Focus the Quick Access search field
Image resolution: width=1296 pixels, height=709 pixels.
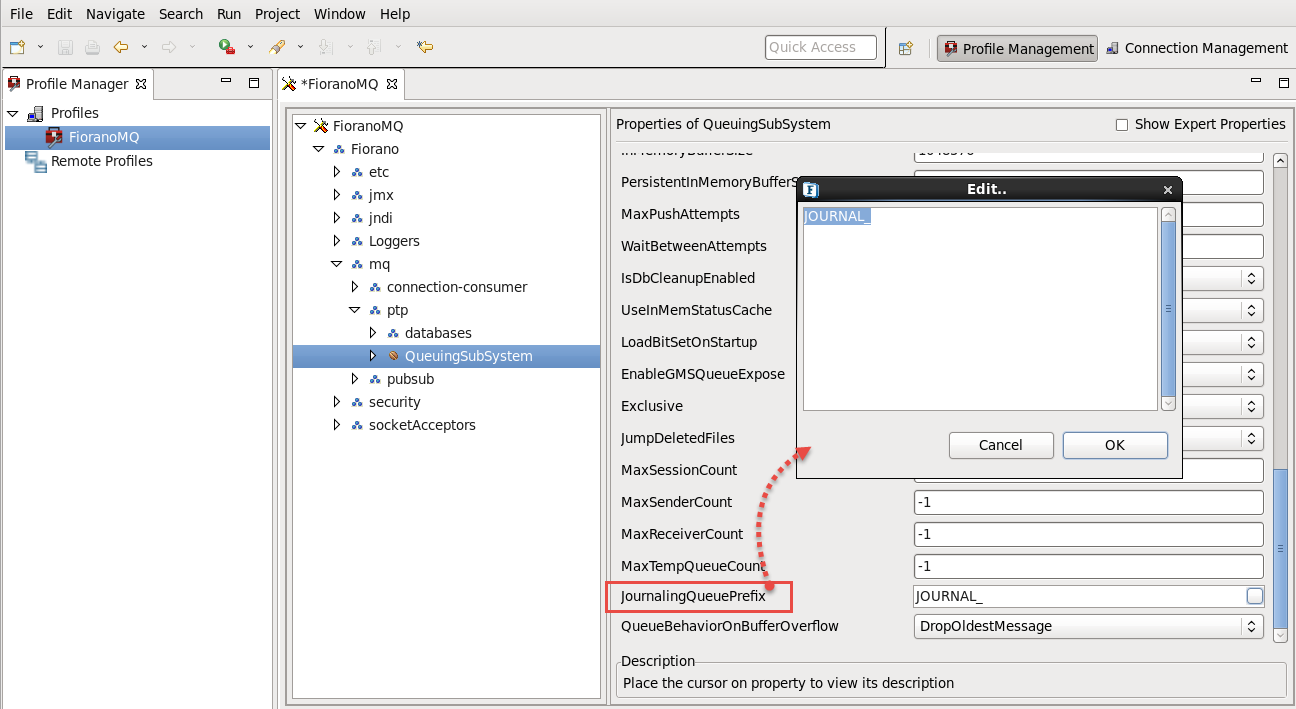pos(821,47)
